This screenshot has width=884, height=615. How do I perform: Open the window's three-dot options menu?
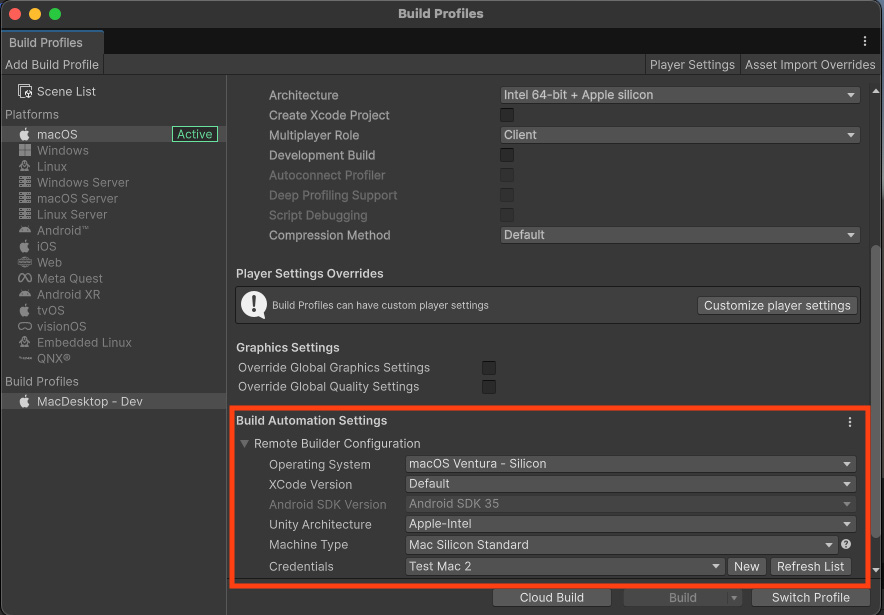point(864,41)
